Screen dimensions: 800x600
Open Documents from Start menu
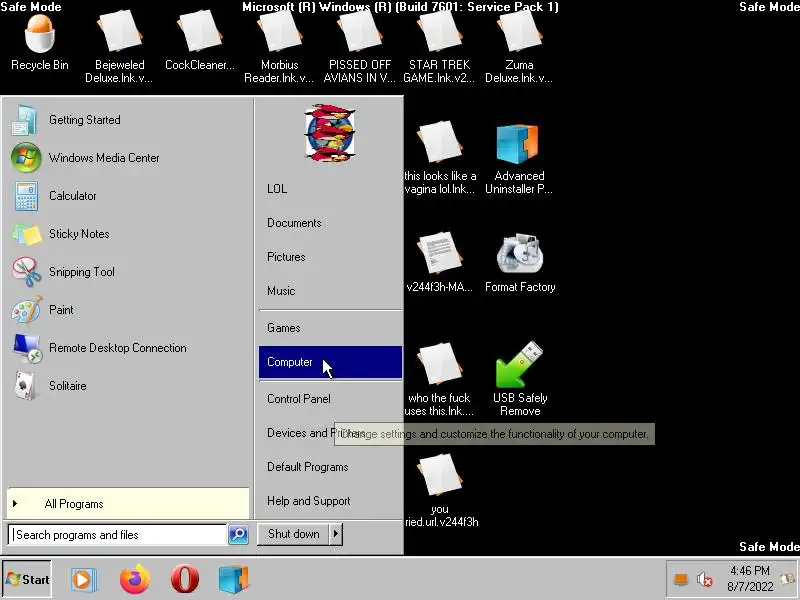(x=330, y=223)
